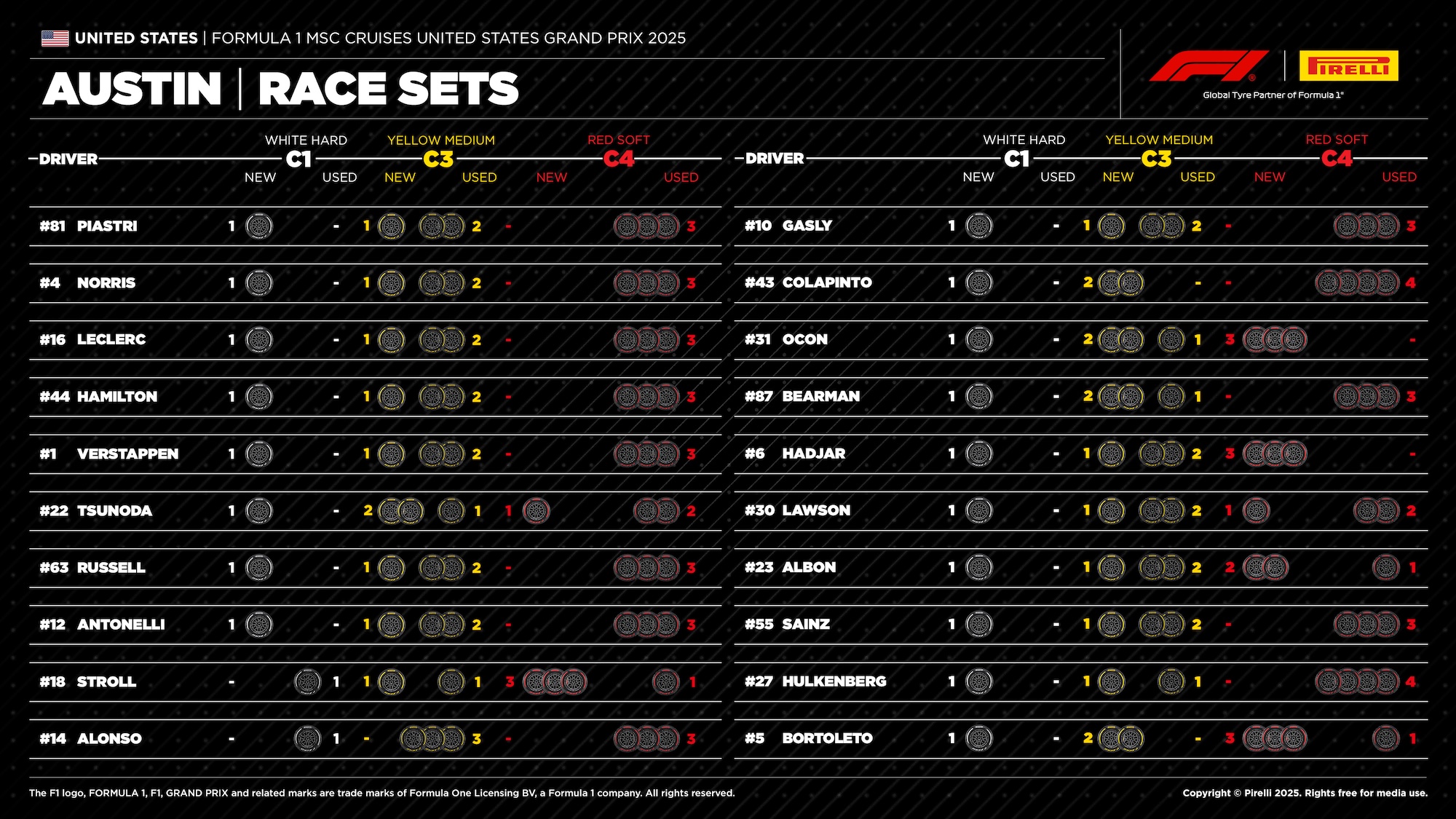This screenshot has height=819, width=1456.
Task: Select the HAMILTON driver name
Action: [x=117, y=397]
